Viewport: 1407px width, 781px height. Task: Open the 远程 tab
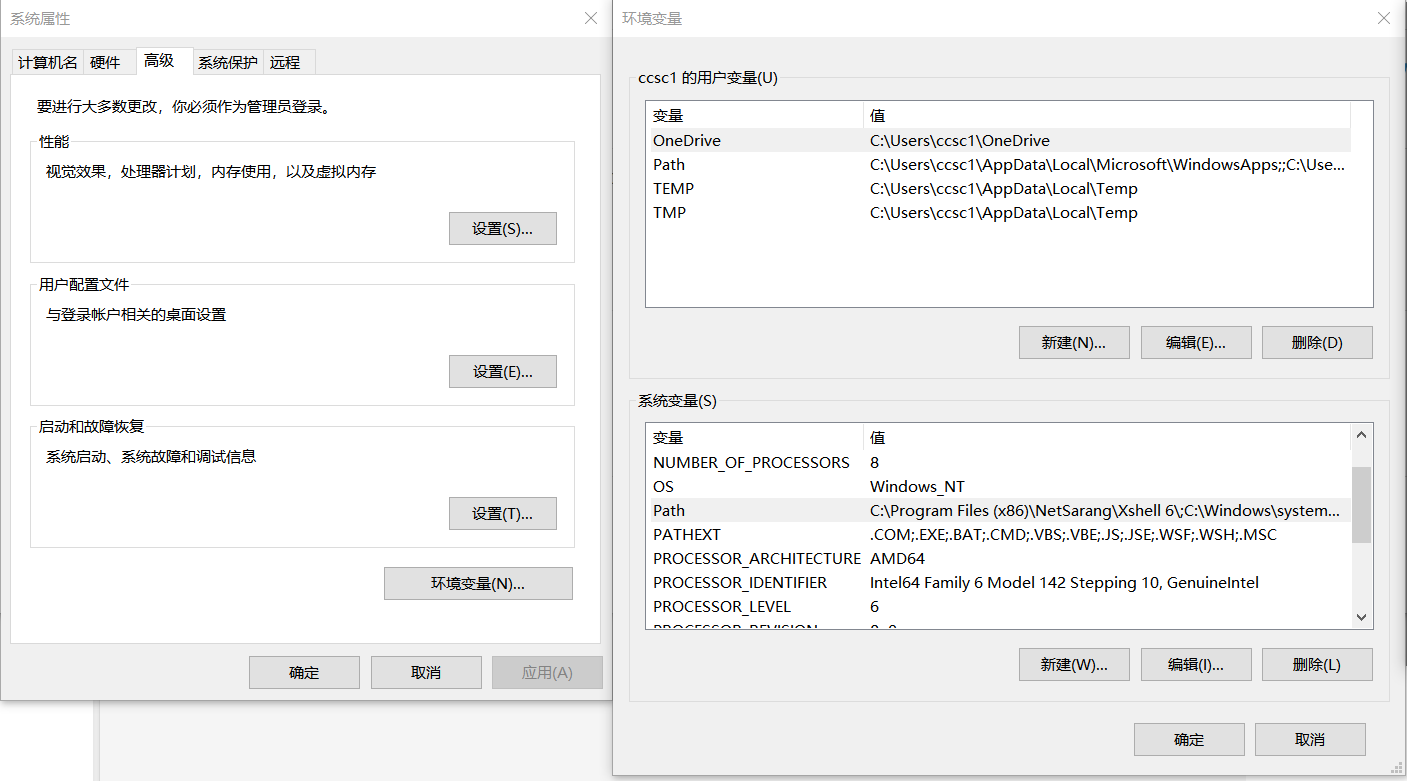(x=286, y=61)
